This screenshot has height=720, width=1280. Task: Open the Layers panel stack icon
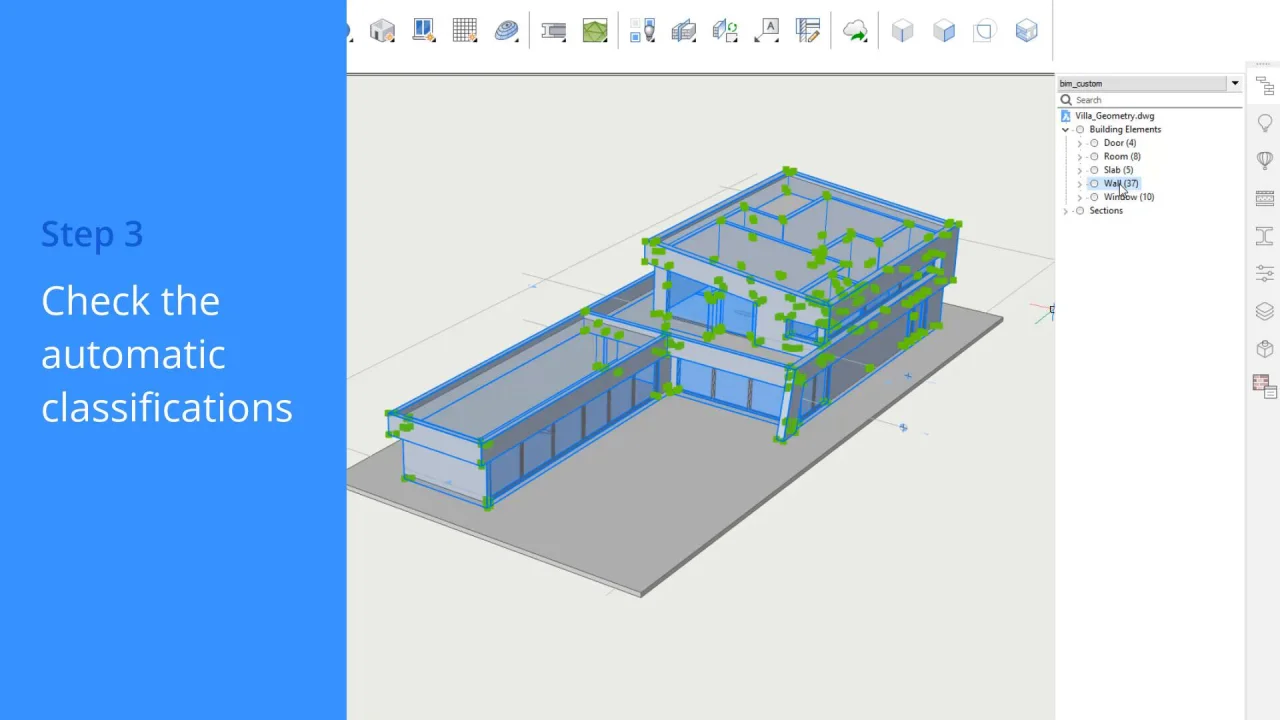1265,311
